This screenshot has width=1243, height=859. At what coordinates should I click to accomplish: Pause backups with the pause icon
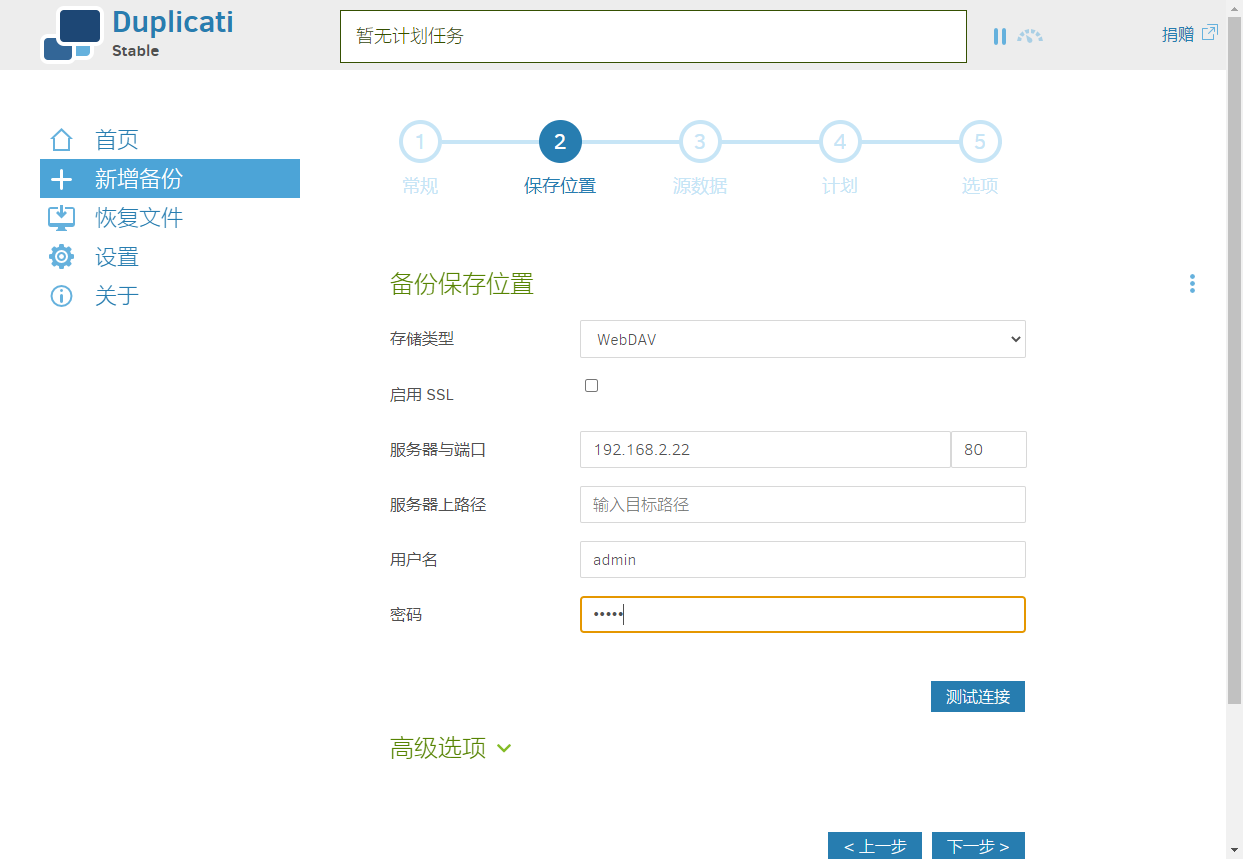coord(999,37)
